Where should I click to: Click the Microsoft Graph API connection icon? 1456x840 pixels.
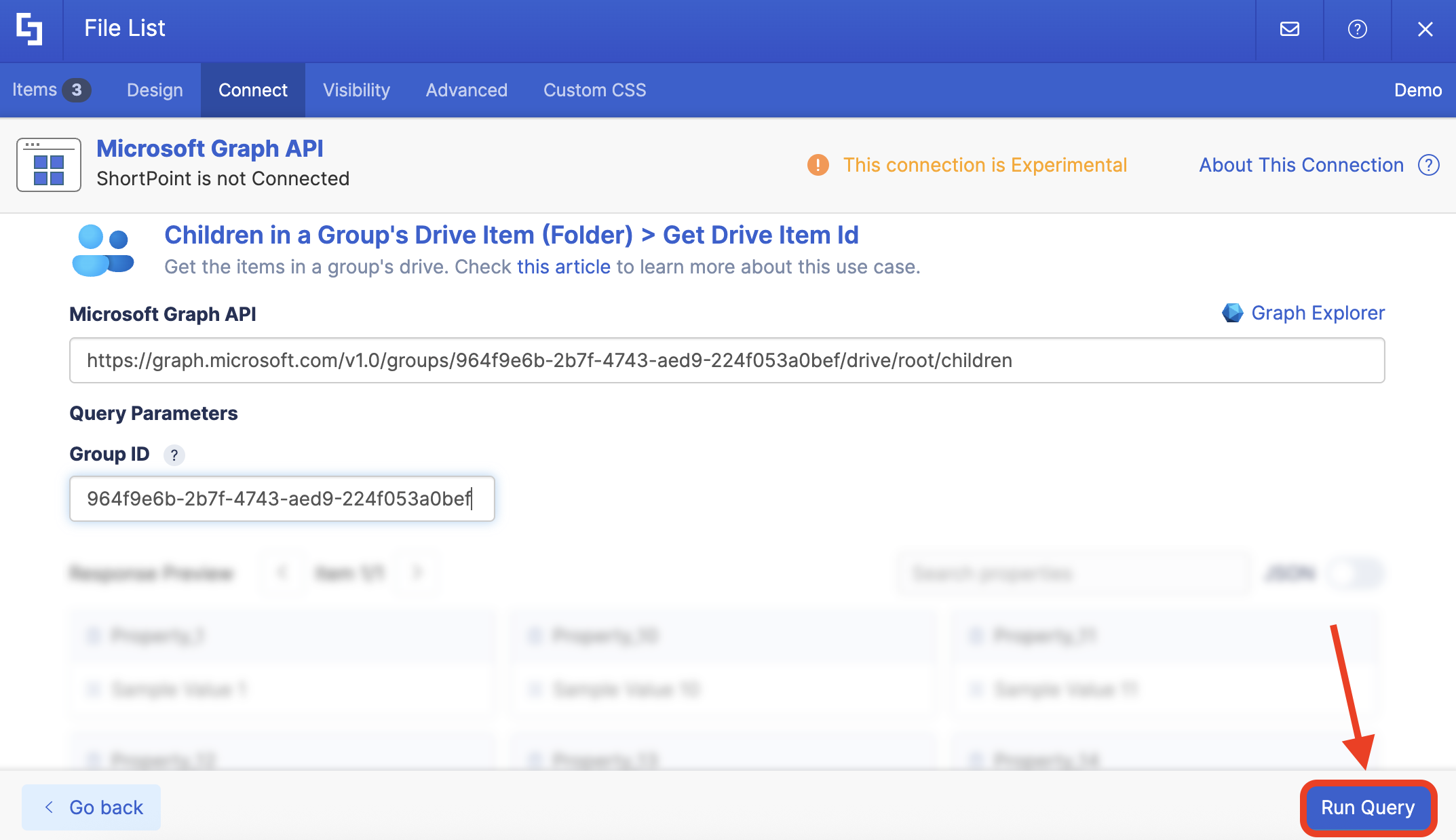click(x=49, y=165)
